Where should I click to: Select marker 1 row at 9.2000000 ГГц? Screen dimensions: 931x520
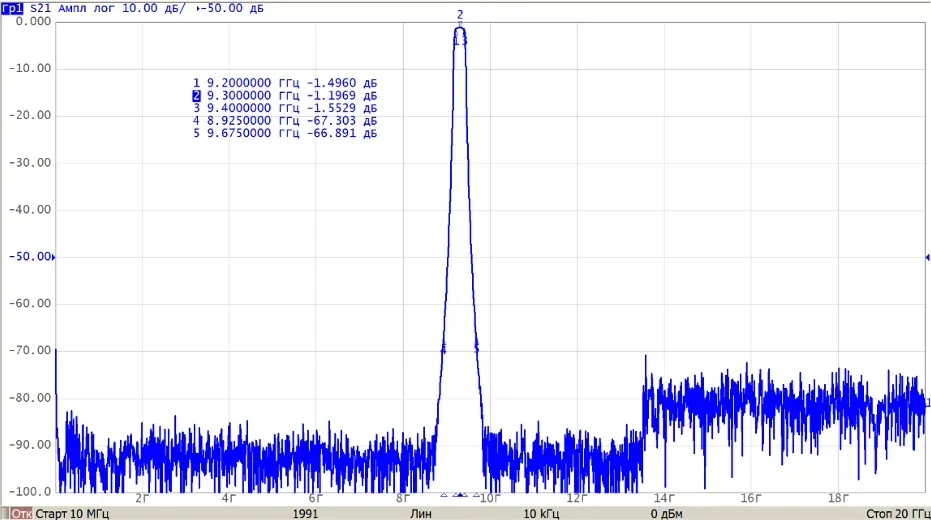pos(285,83)
